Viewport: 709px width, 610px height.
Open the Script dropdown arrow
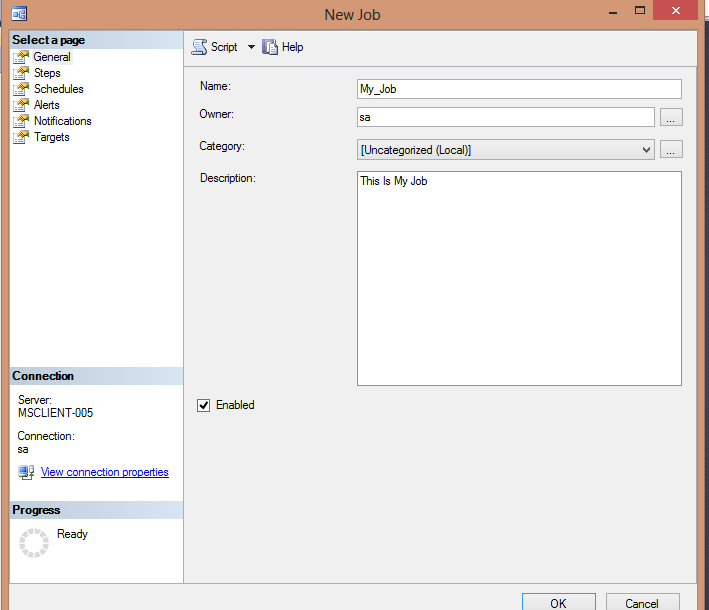click(251, 47)
